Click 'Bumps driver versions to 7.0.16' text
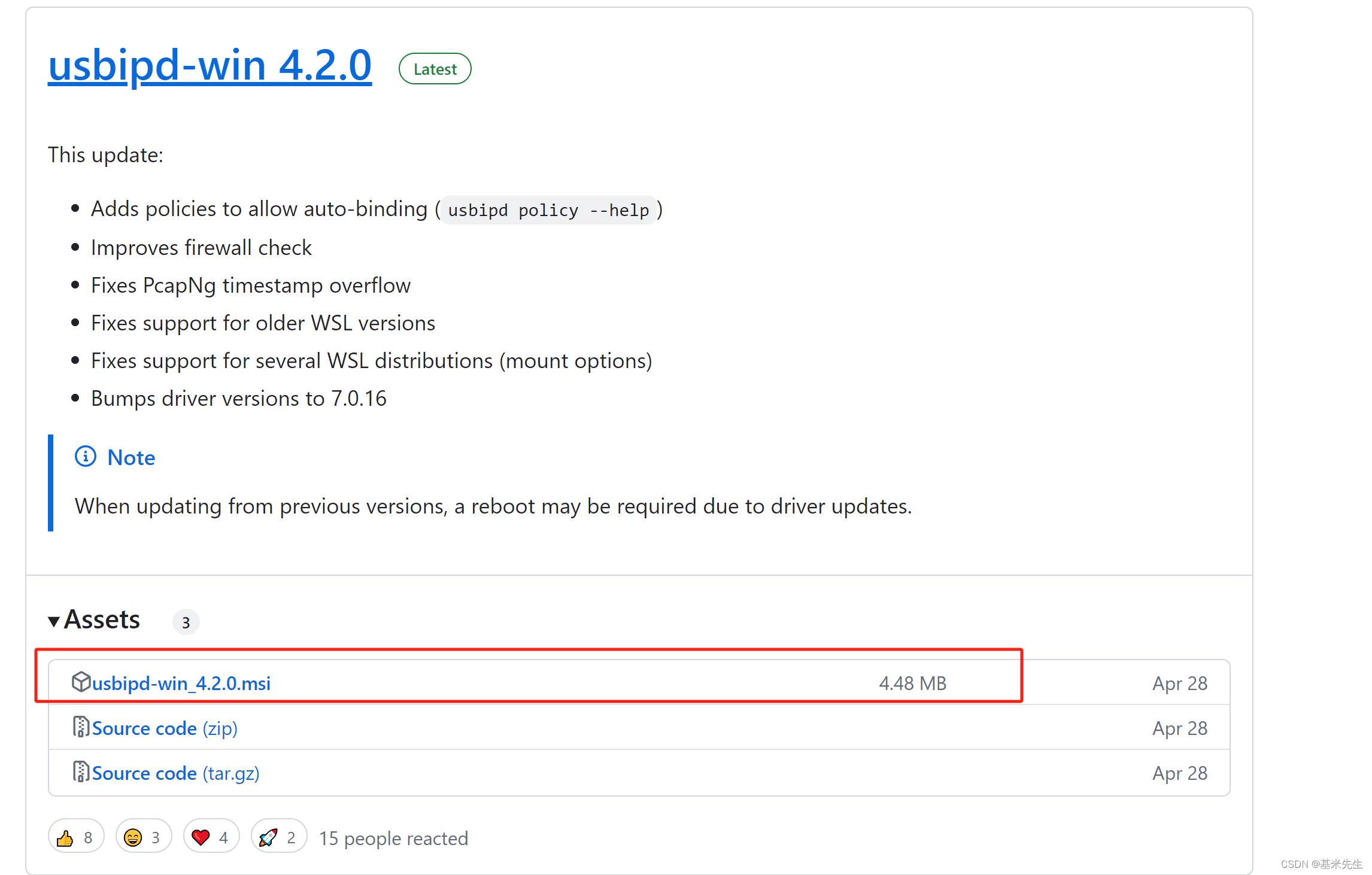The height and width of the screenshot is (875, 1372). [x=239, y=398]
